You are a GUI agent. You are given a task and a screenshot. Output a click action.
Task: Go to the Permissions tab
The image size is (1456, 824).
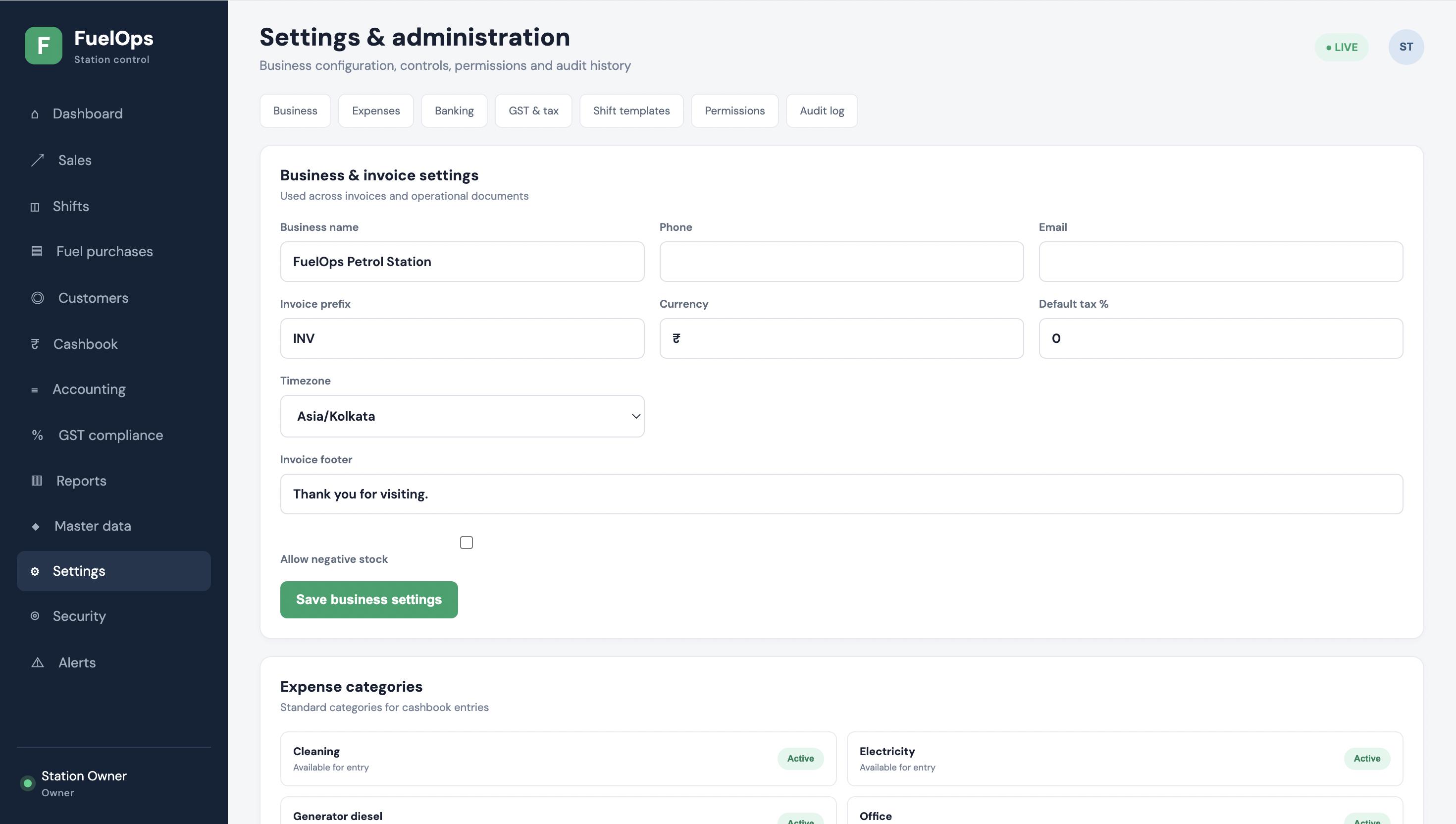[x=735, y=111]
